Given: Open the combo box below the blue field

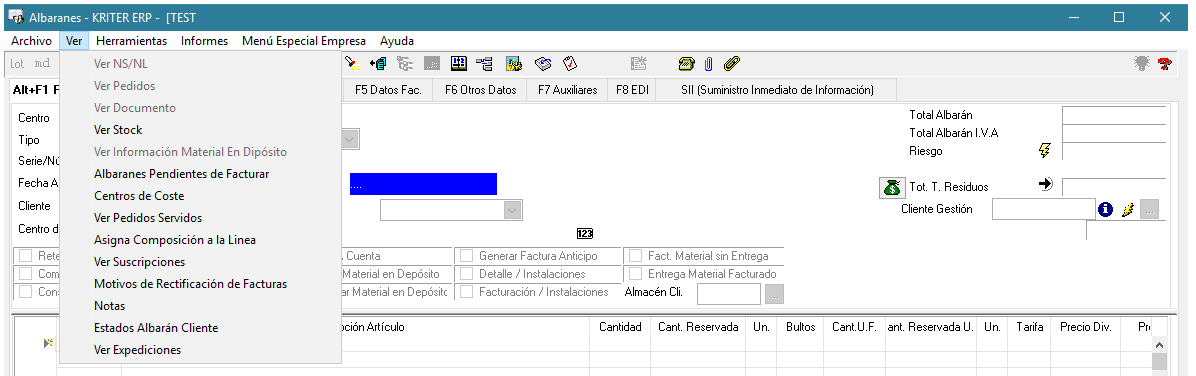Looking at the screenshot, I should click(452, 210).
